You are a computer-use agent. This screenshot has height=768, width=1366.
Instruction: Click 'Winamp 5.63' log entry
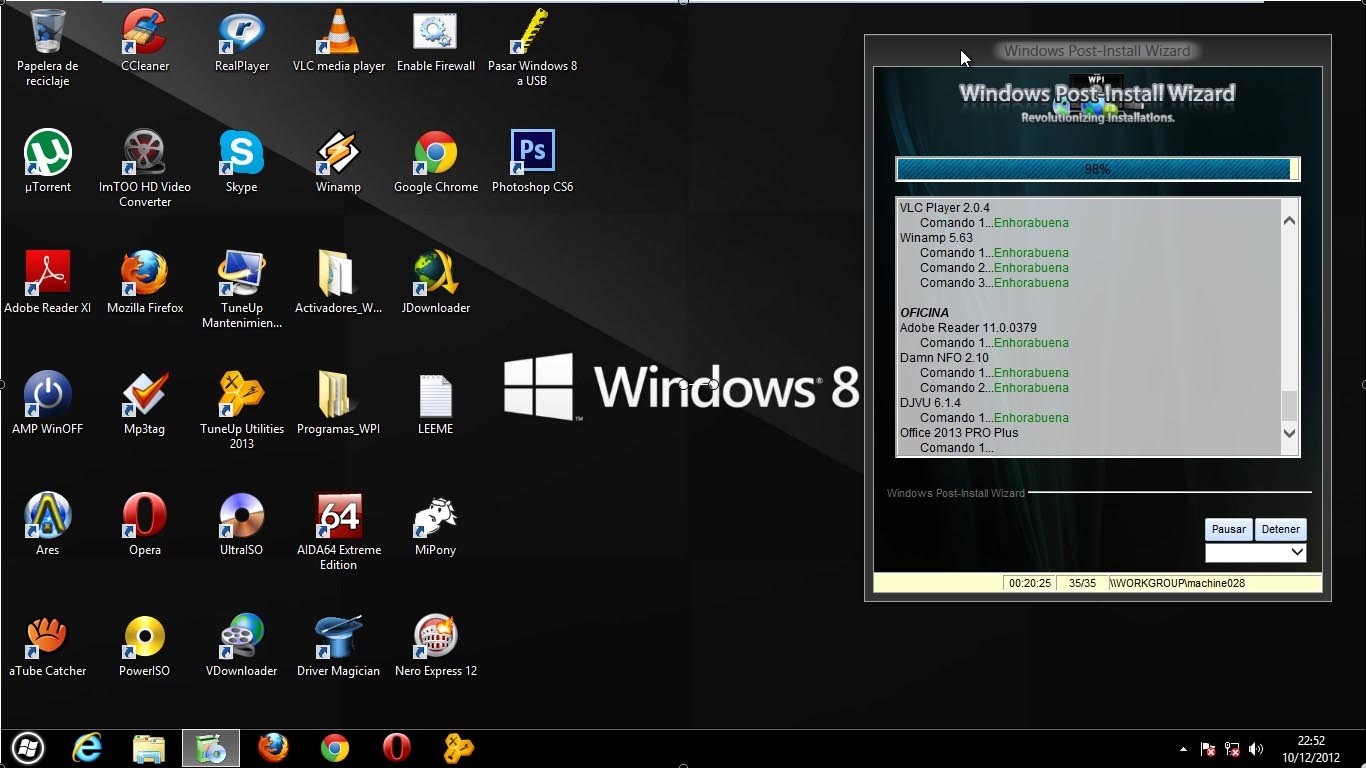click(x=936, y=238)
